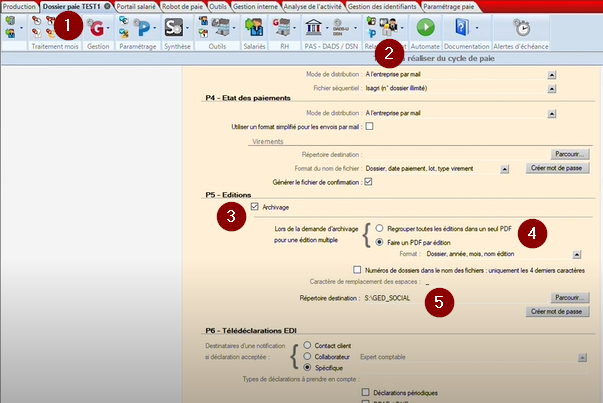Open the 'Format du nom de fichier' dropdown

(x=505, y=169)
